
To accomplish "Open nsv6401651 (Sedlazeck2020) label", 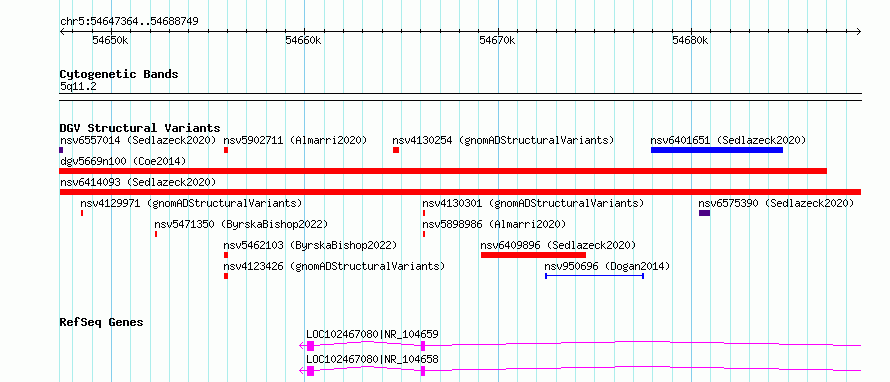I will click(728, 140).
